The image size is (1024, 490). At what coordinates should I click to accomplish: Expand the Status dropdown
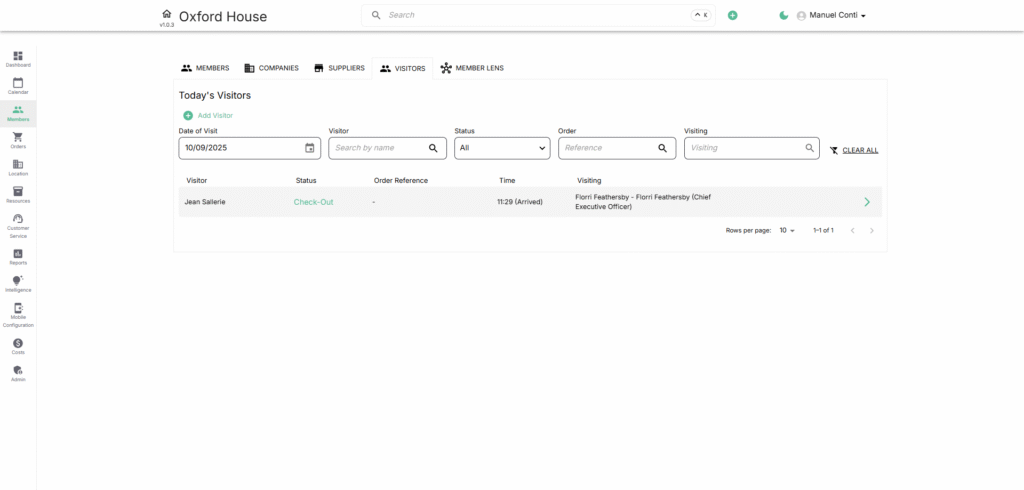502,148
